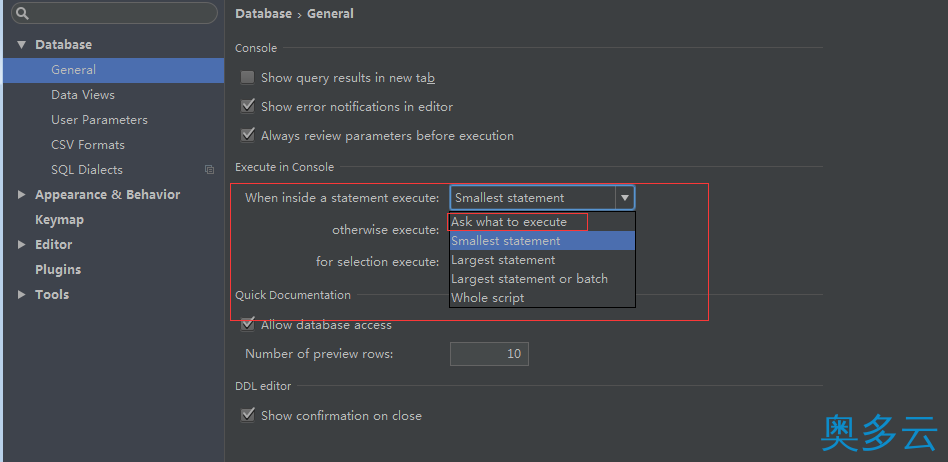Screen dimensions: 948x462
Task: Toggle Allow database access checkbox
Action: (247, 325)
